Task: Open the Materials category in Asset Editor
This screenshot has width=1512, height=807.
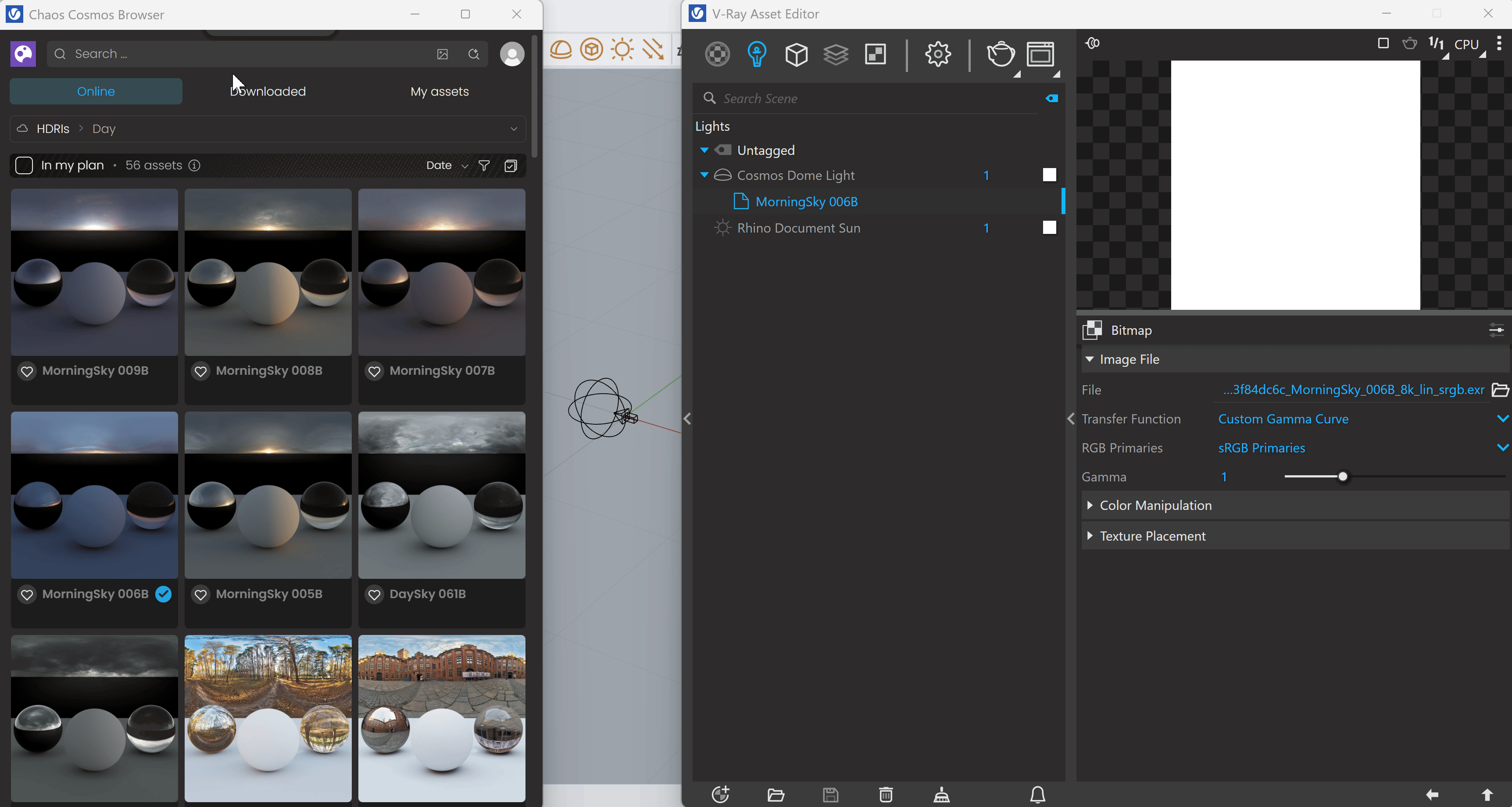Action: point(717,54)
